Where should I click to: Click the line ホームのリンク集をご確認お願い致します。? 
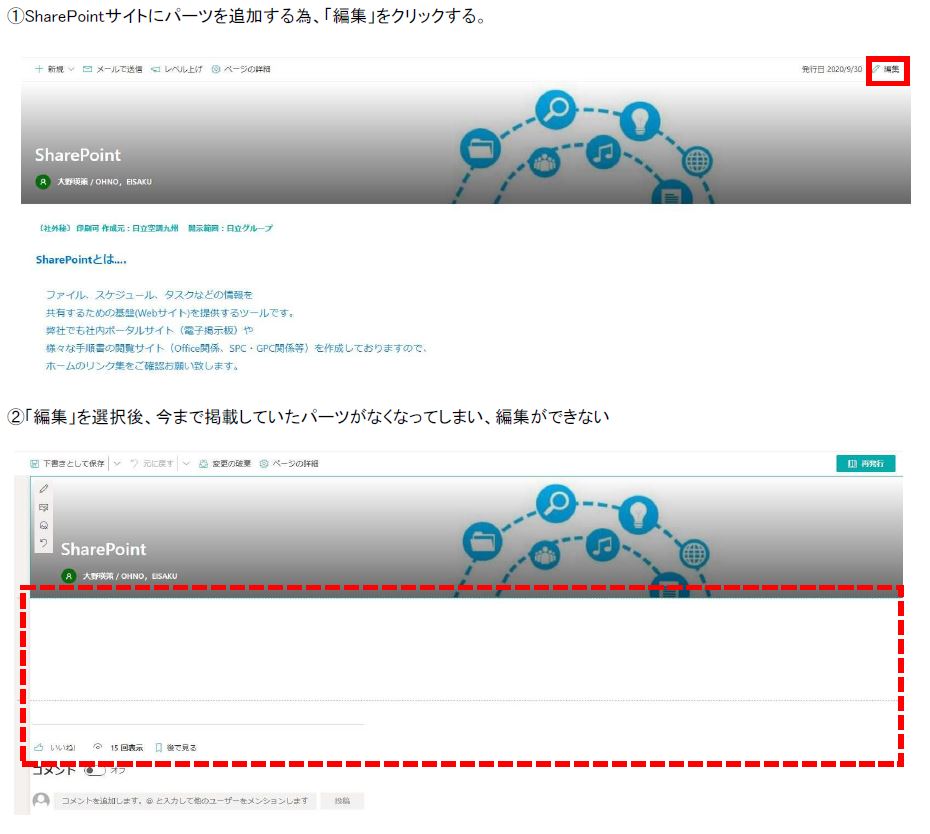(143, 366)
